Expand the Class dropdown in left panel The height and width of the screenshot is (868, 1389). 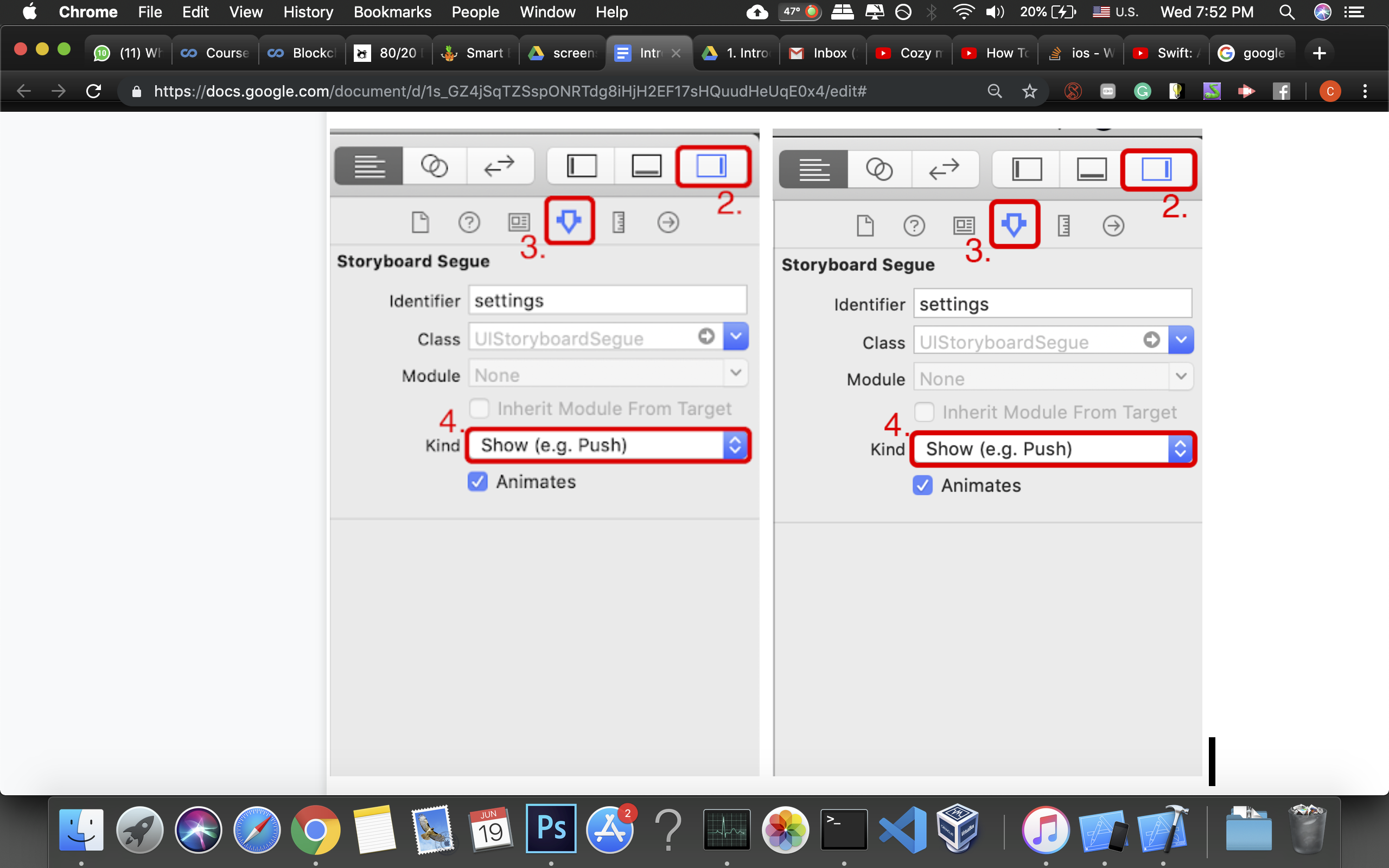pos(736,337)
